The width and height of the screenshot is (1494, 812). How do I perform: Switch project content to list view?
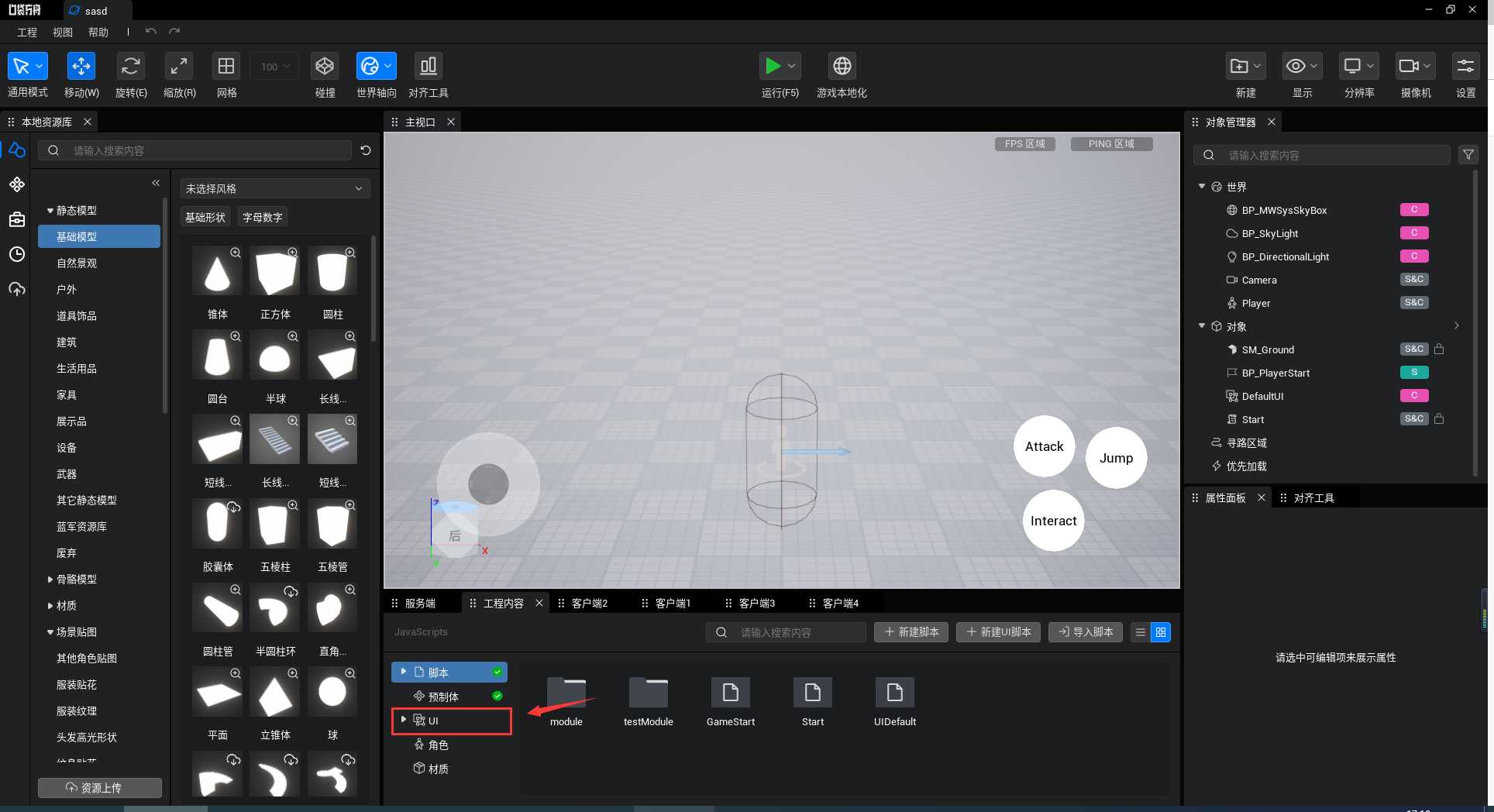click(x=1141, y=632)
